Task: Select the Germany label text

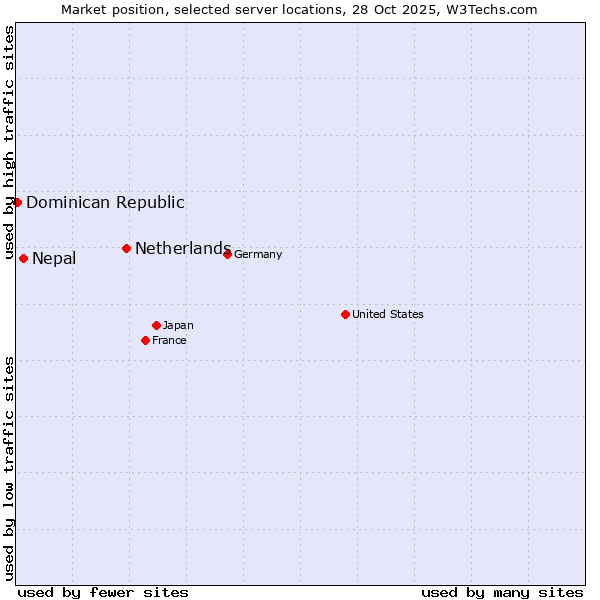Action: [258, 255]
